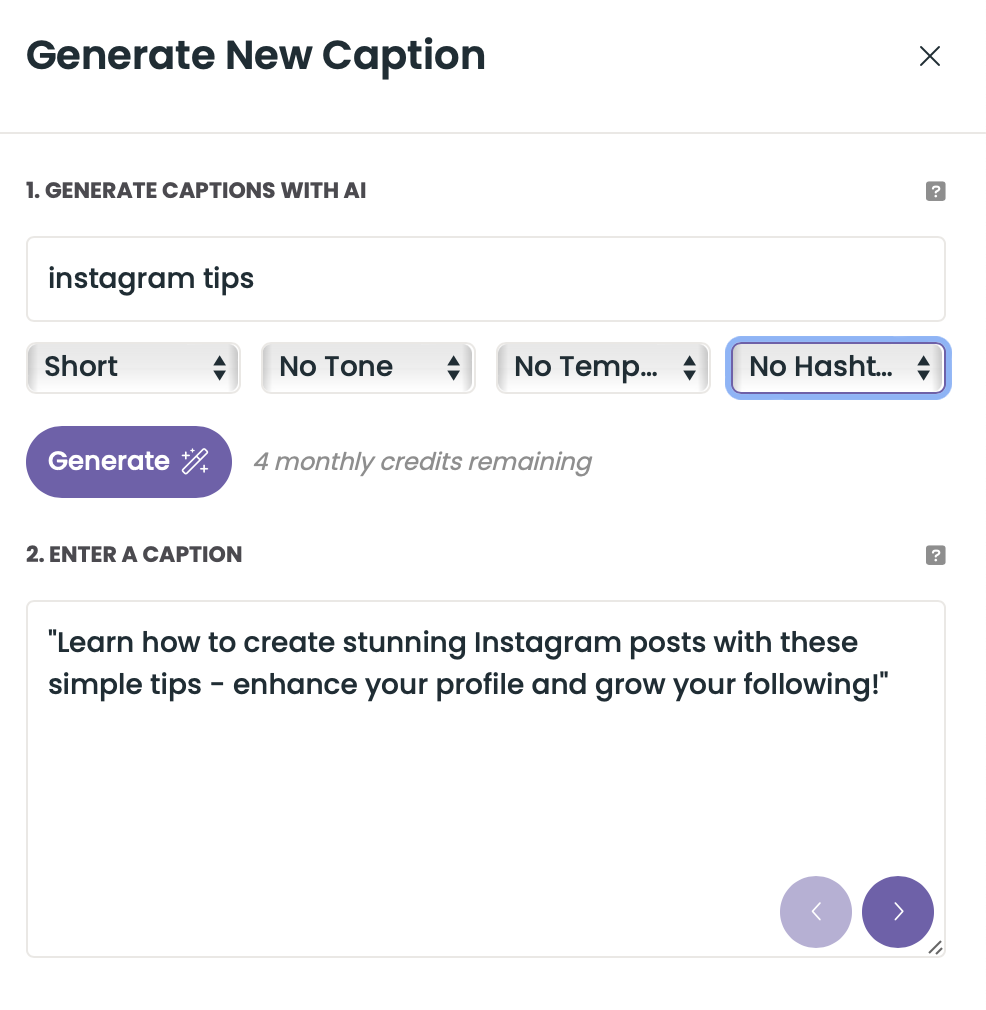
Task: Click inside the caption text area
Action: point(486,780)
